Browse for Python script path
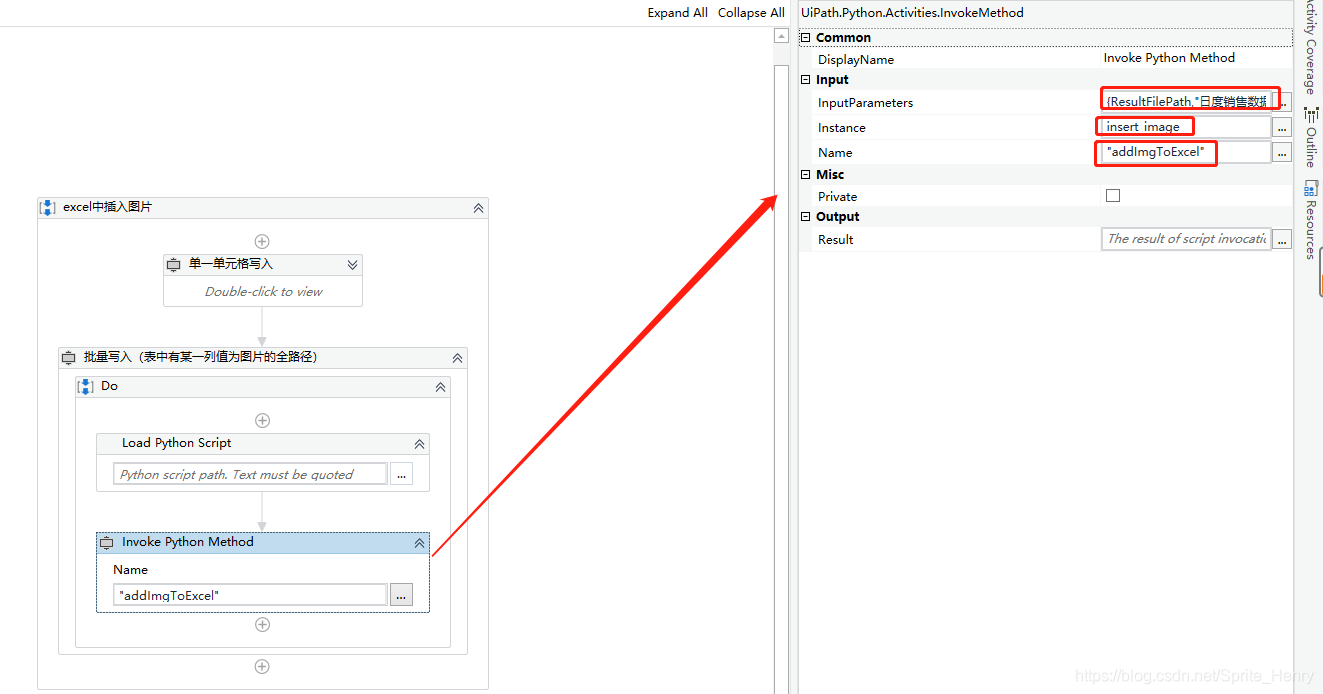This screenshot has height=694, width=1323. [401, 475]
